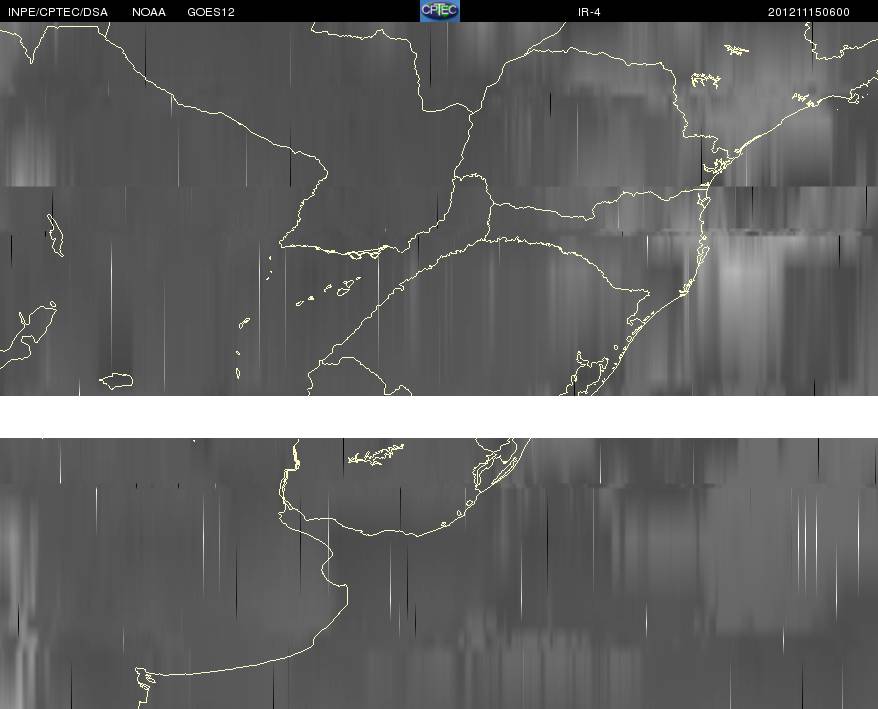This screenshot has height=709, width=878.
Task: Click the white missing-data band in image
Action: pos(439,417)
